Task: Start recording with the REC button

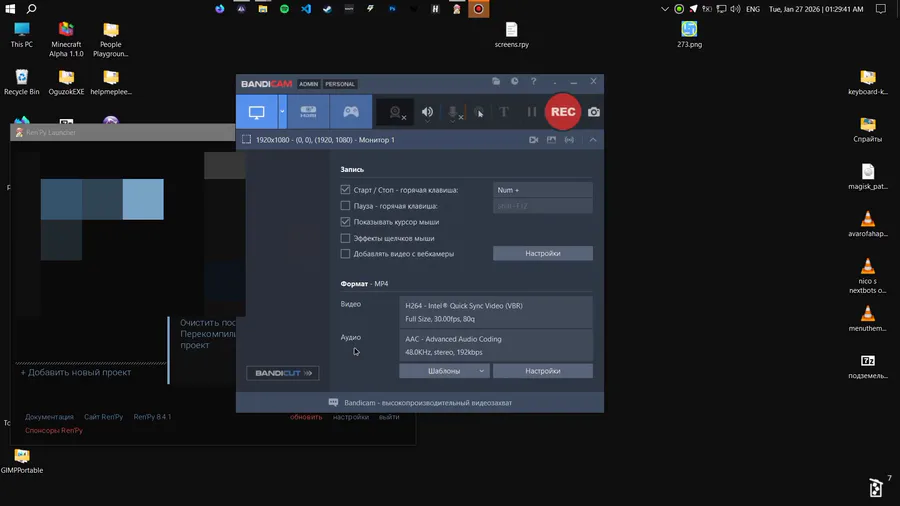Action: [x=563, y=112]
